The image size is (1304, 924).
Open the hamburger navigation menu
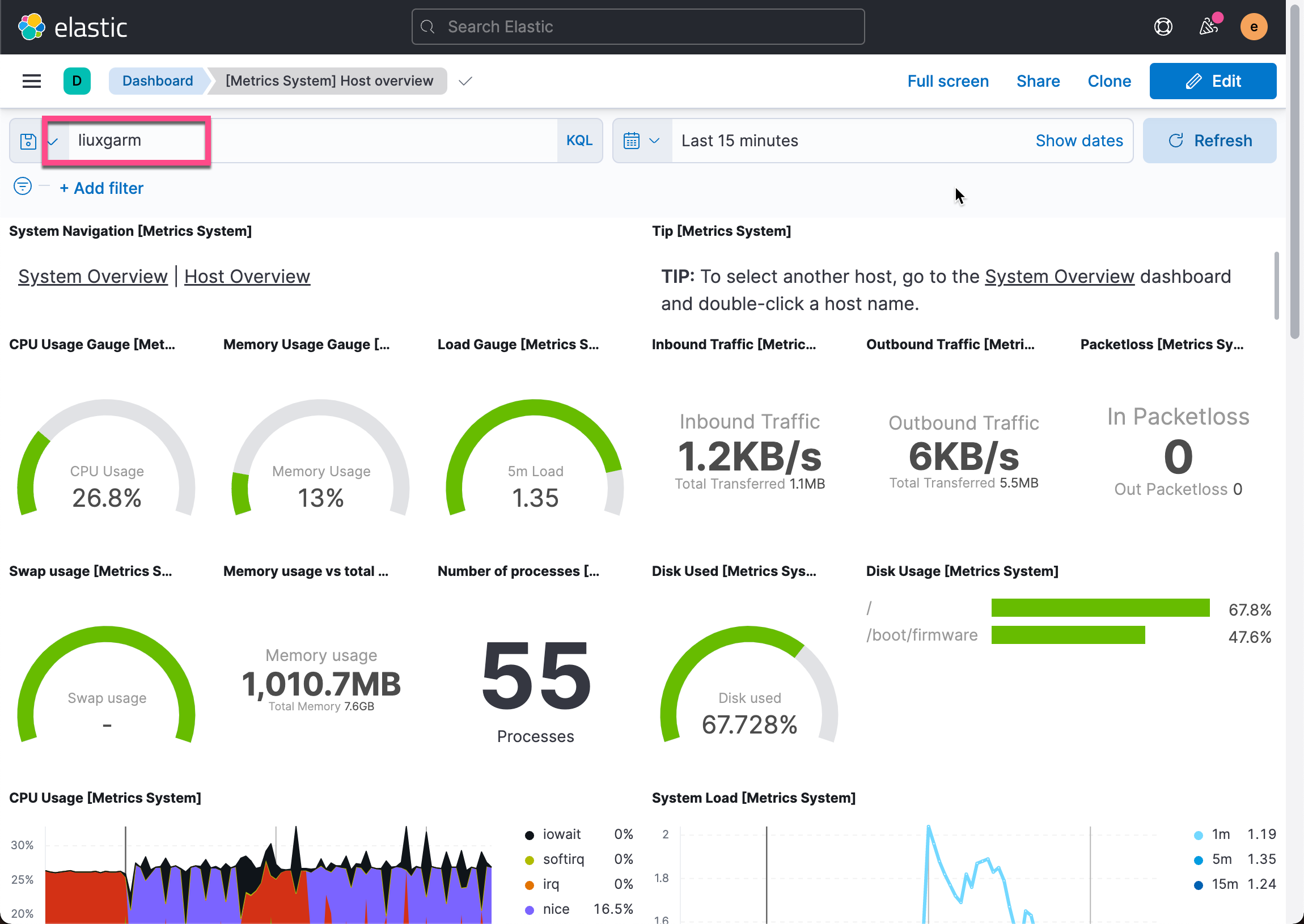pos(31,81)
